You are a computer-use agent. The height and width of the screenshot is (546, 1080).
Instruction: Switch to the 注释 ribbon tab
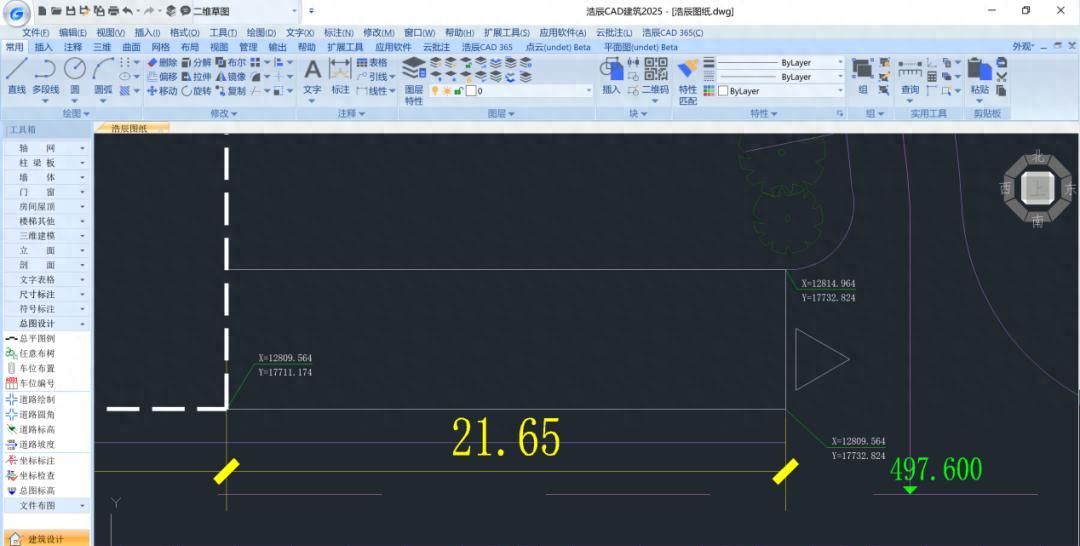tap(73, 47)
